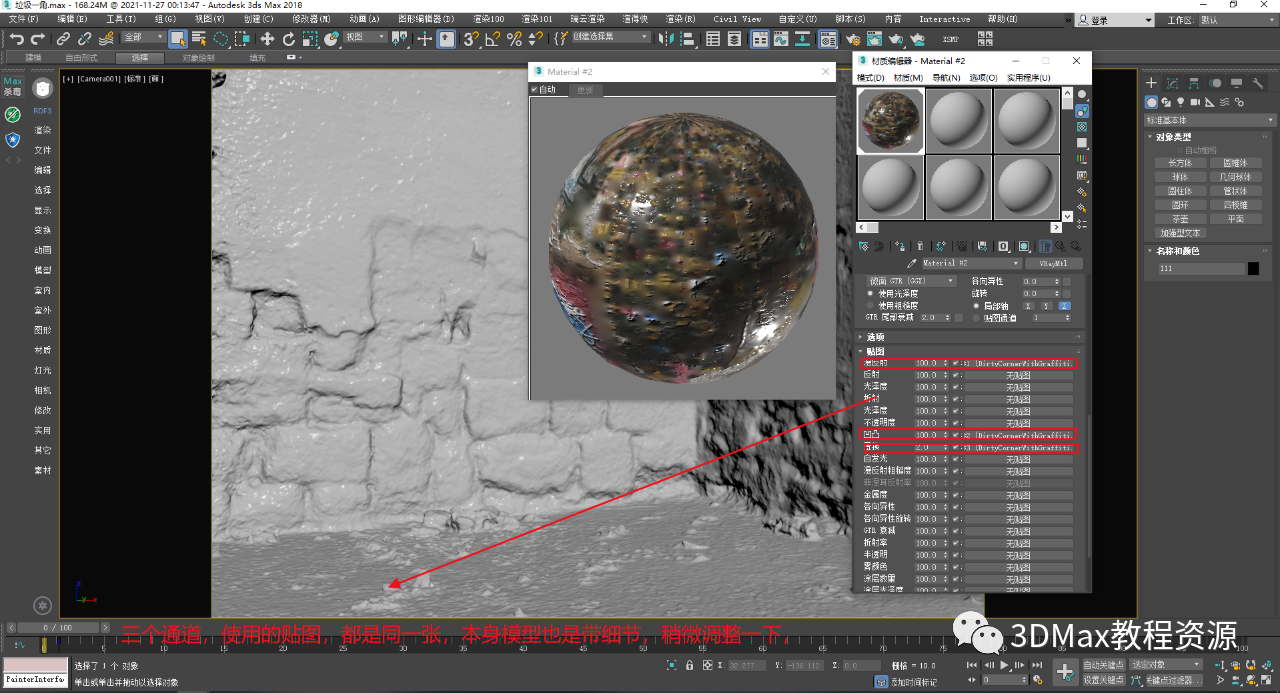Click the black object color swatch
1280x693 pixels.
(x=1253, y=269)
